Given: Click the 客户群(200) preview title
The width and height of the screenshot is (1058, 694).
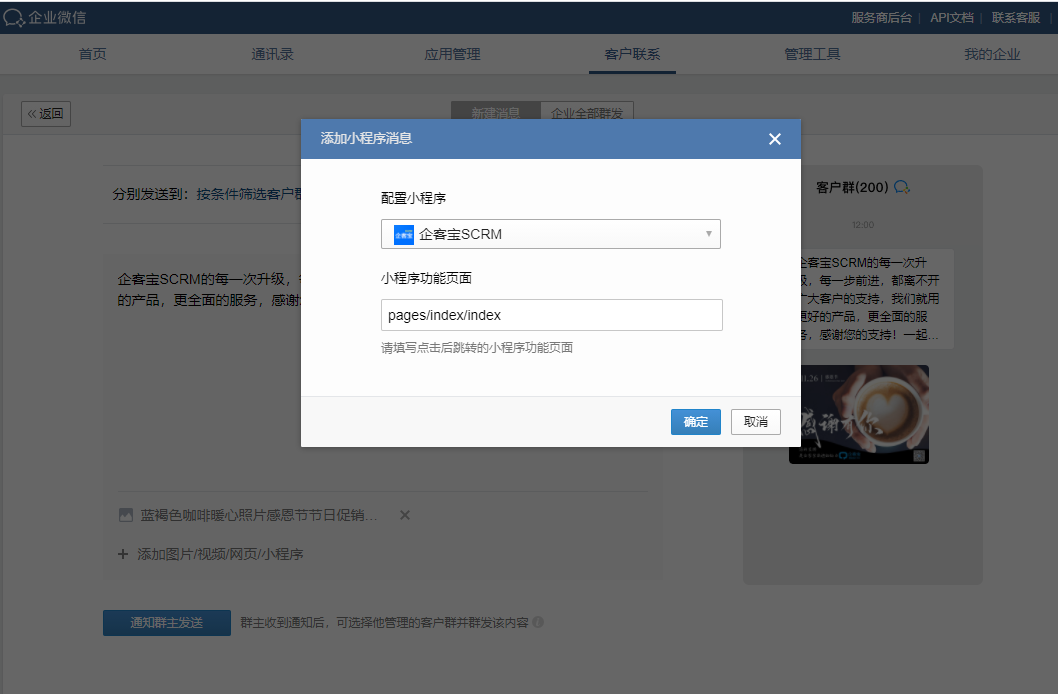Looking at the screenshot, I should click(x=852, y=187).
